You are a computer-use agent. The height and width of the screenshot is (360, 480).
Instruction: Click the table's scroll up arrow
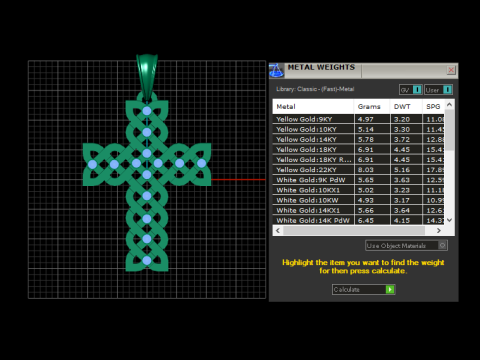[x=449, y=105]
